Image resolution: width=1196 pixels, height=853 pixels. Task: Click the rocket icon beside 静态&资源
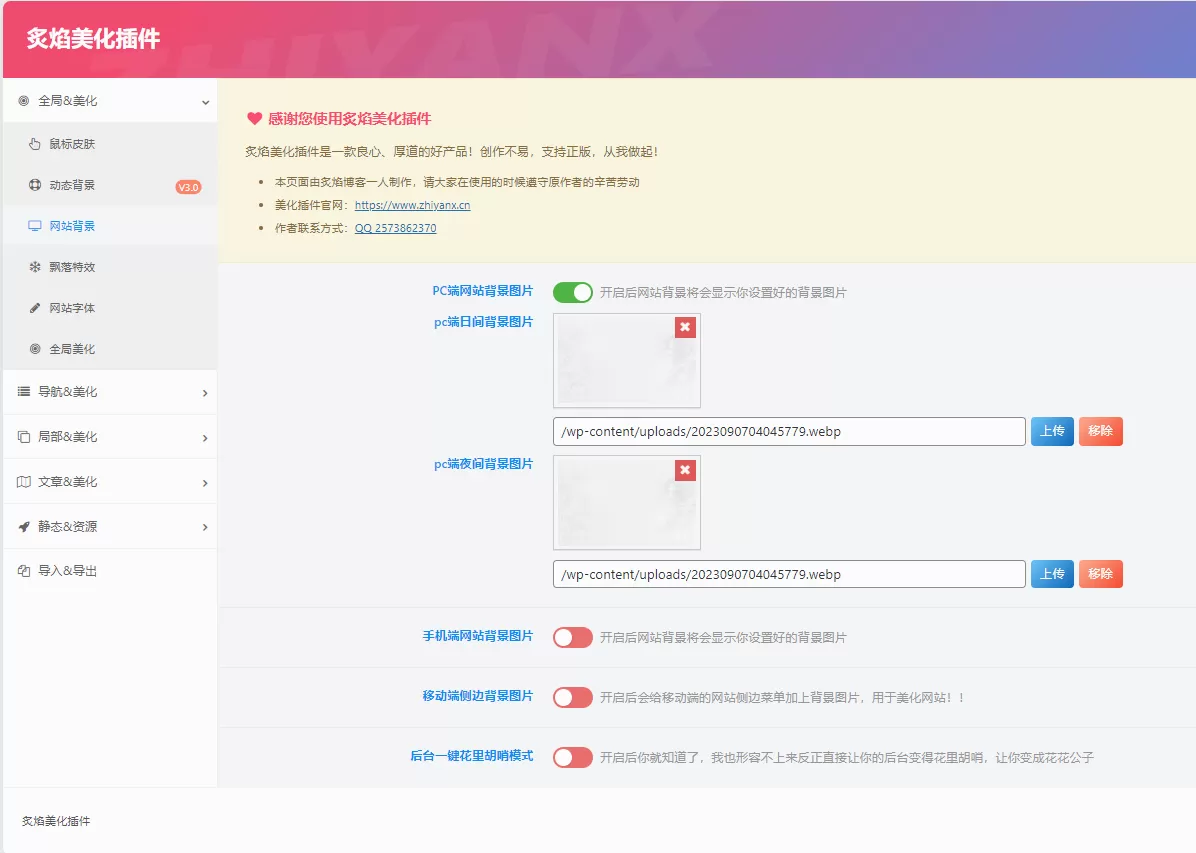tap(24, 526)
